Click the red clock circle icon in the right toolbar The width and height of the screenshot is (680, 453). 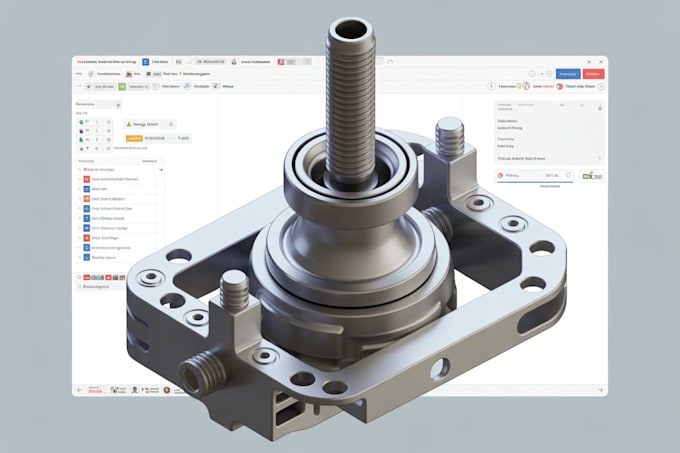click(x=526, y=86)
